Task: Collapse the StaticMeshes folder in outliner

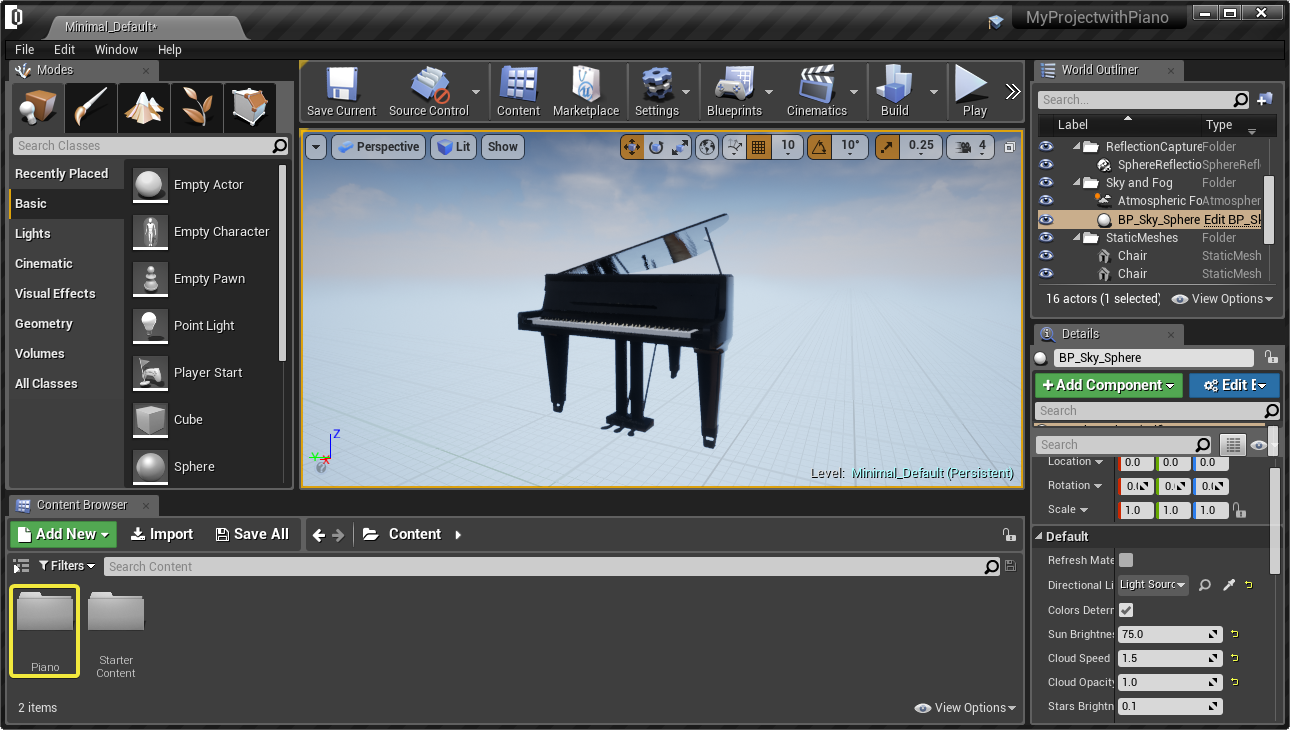Action: click(x=1078, y=238)
